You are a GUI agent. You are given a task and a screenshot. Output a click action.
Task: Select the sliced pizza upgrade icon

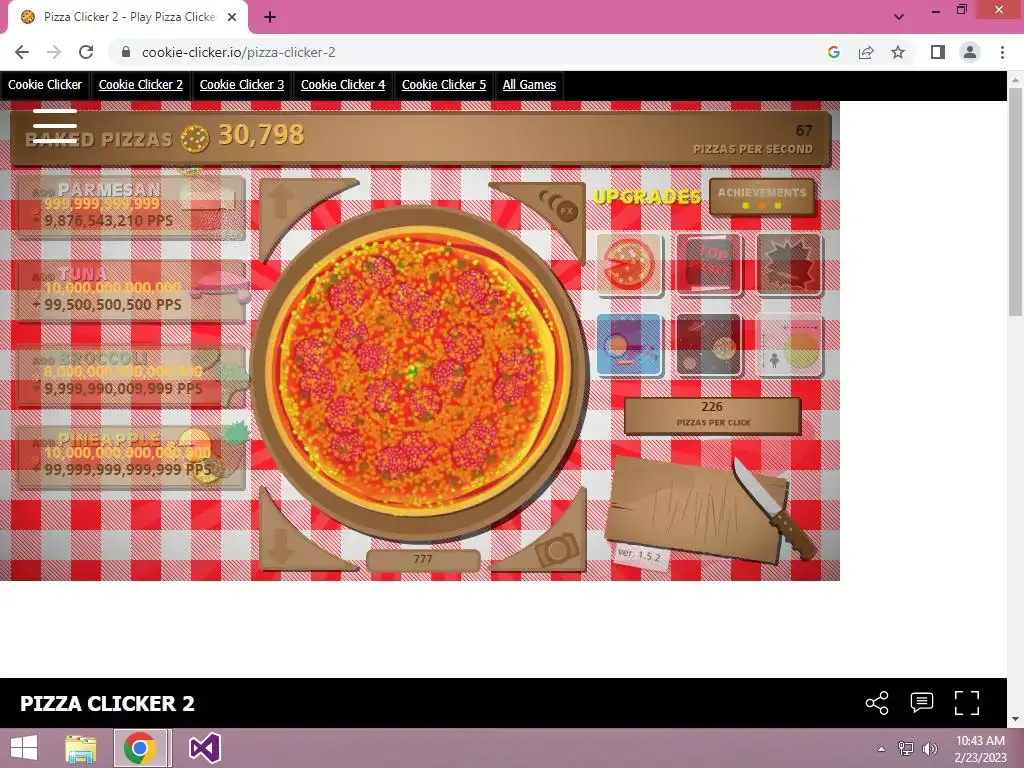(x=630, y=264)
